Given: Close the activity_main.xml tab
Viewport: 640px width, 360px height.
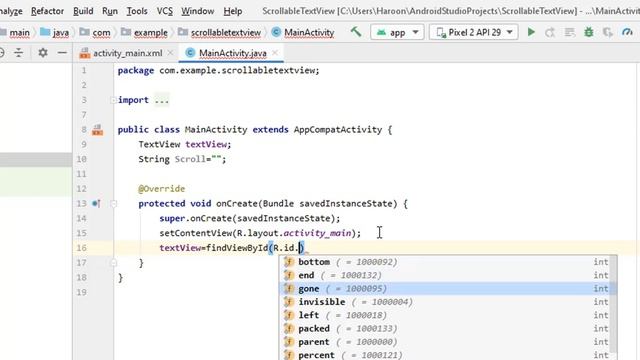Looking at the screenshot, I should tap(170, 53).
